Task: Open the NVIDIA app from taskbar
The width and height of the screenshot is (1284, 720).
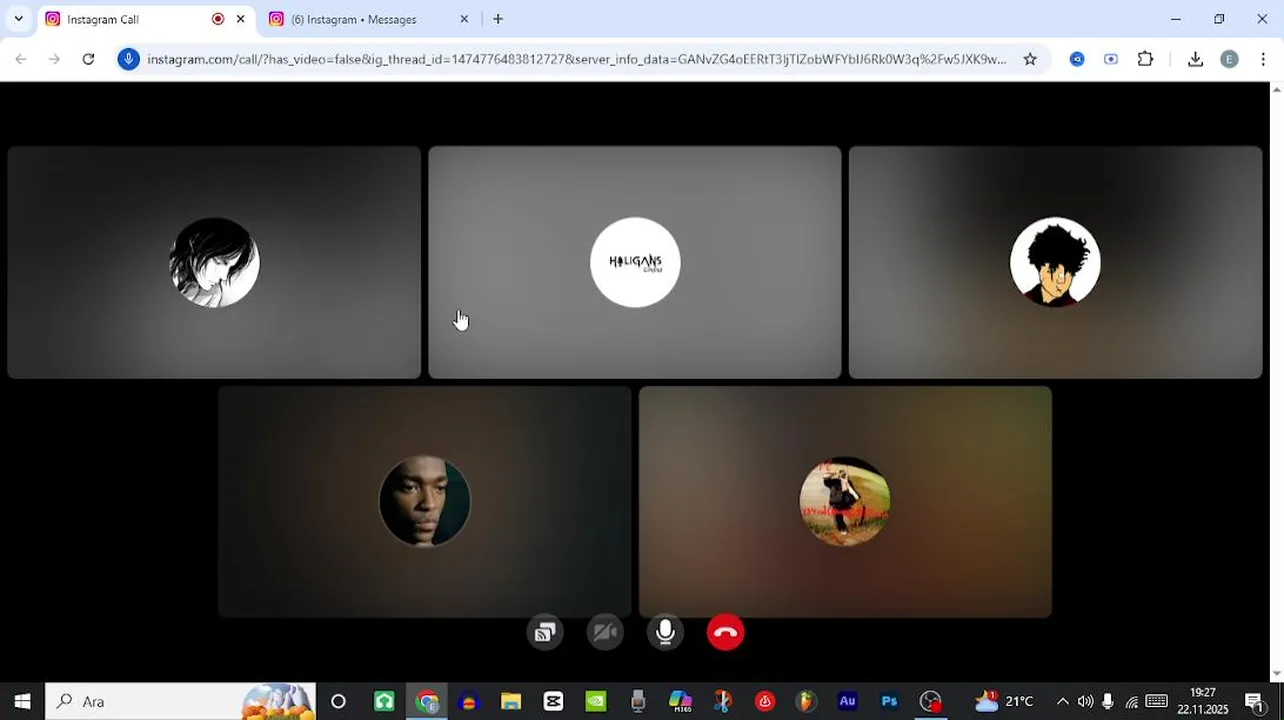Action: (595, 701)
